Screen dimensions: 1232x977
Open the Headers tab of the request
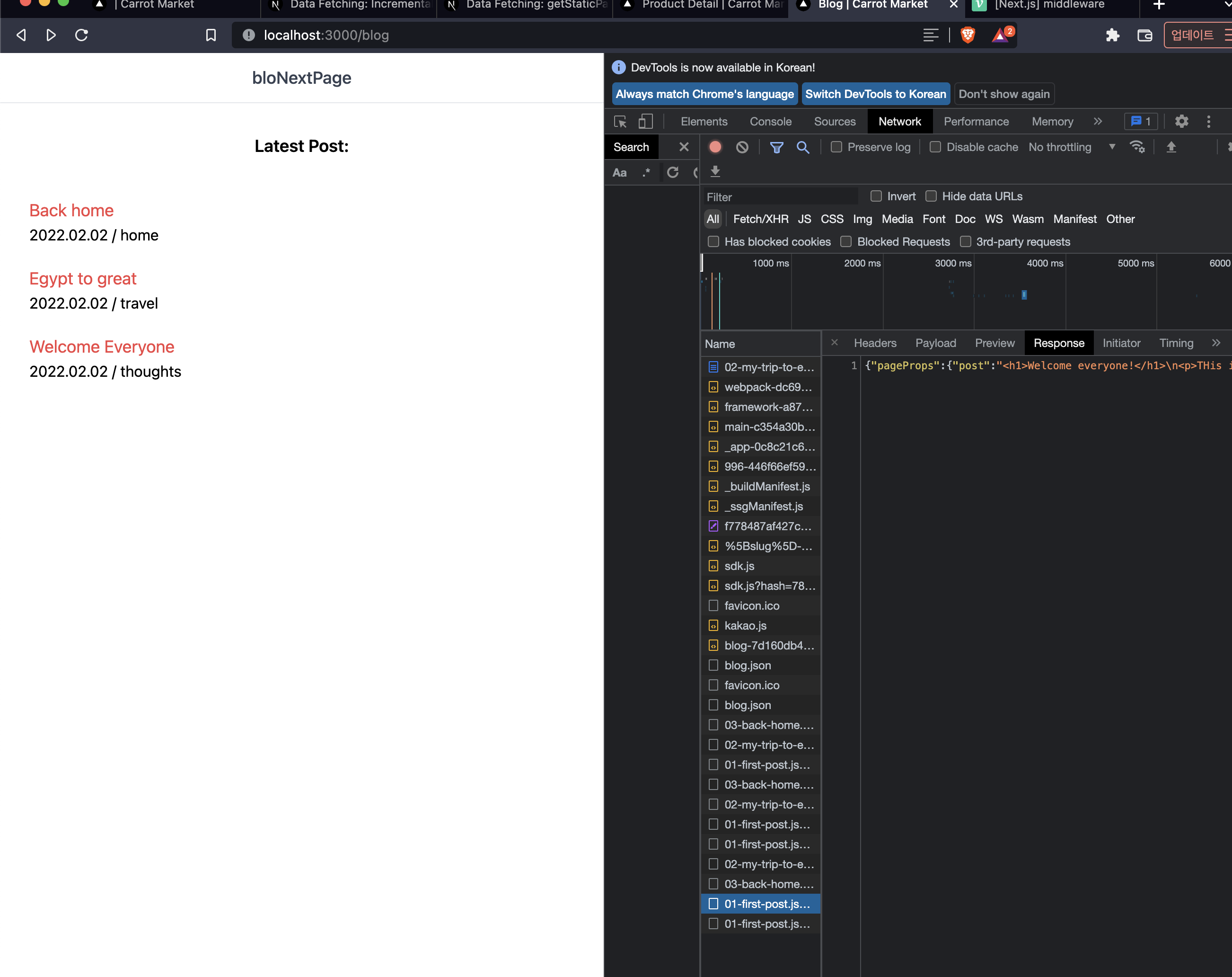pos(875,343)
